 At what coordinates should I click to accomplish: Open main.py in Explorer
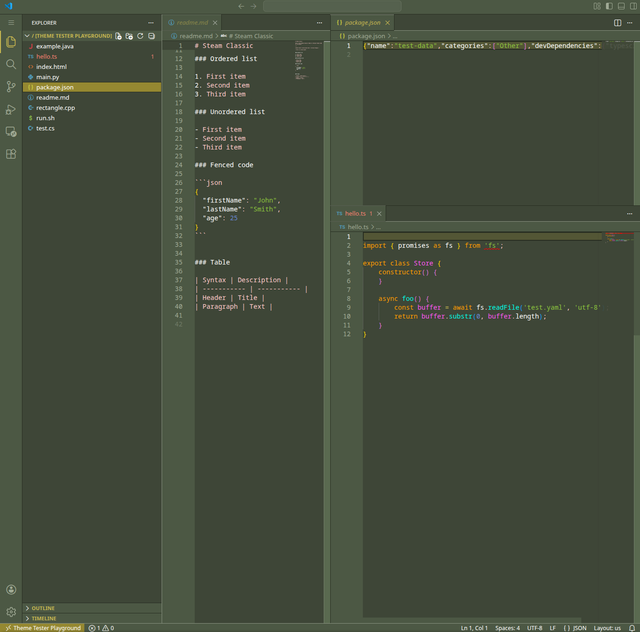pyautogui.click(x=92, y=77)
